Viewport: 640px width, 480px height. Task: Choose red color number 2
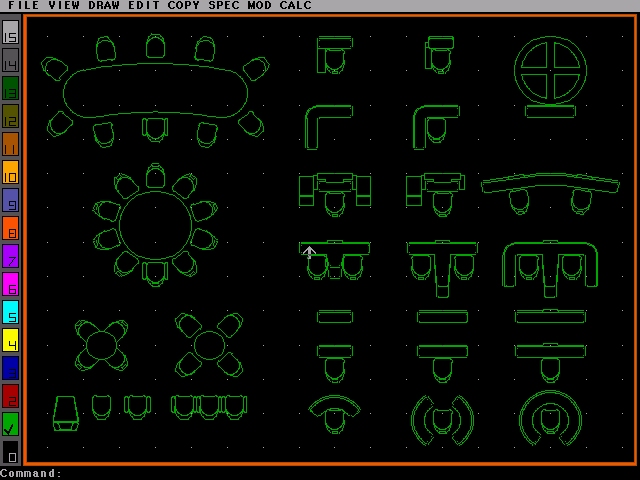10,396
